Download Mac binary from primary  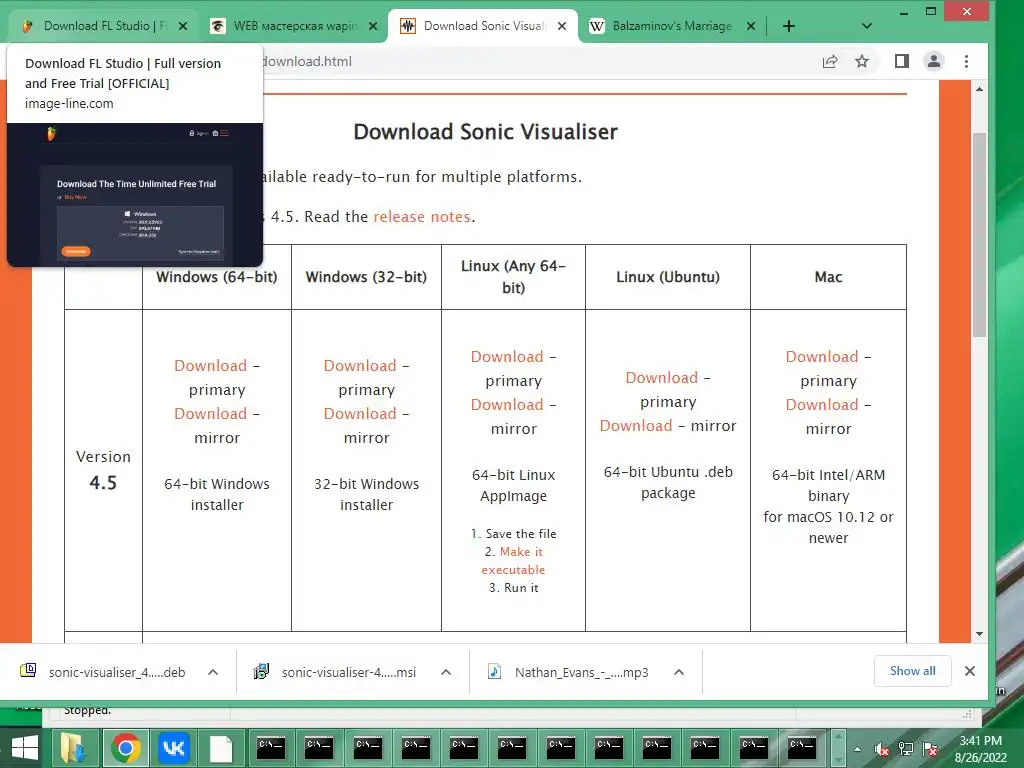coord(822,357)
